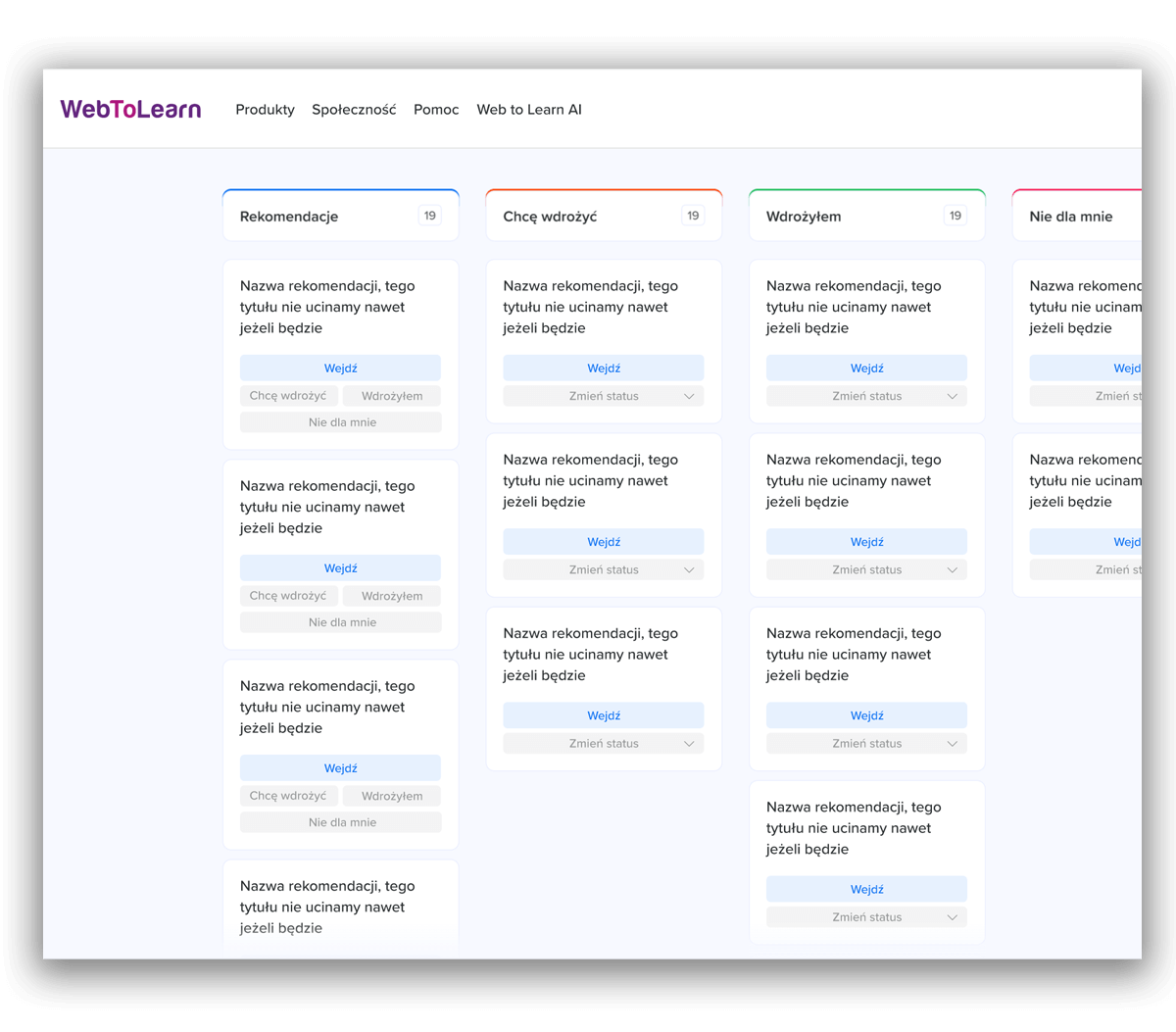Expand Zmień status on second Wdrożyłem card

866,569
